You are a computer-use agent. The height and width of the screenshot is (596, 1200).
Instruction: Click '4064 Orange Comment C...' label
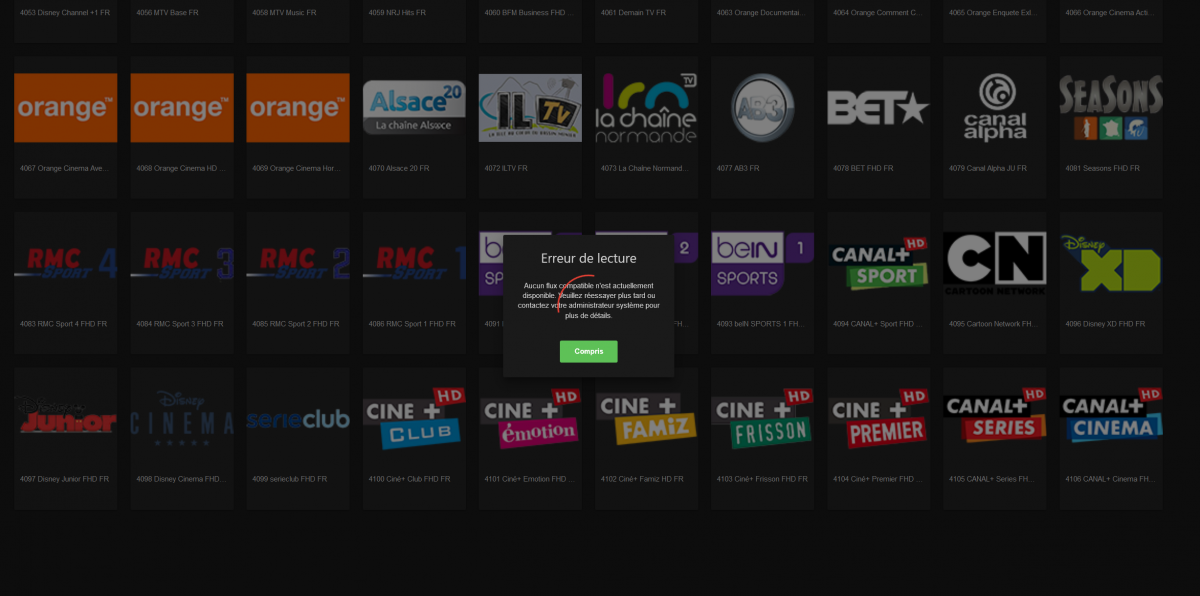point(878,12)
